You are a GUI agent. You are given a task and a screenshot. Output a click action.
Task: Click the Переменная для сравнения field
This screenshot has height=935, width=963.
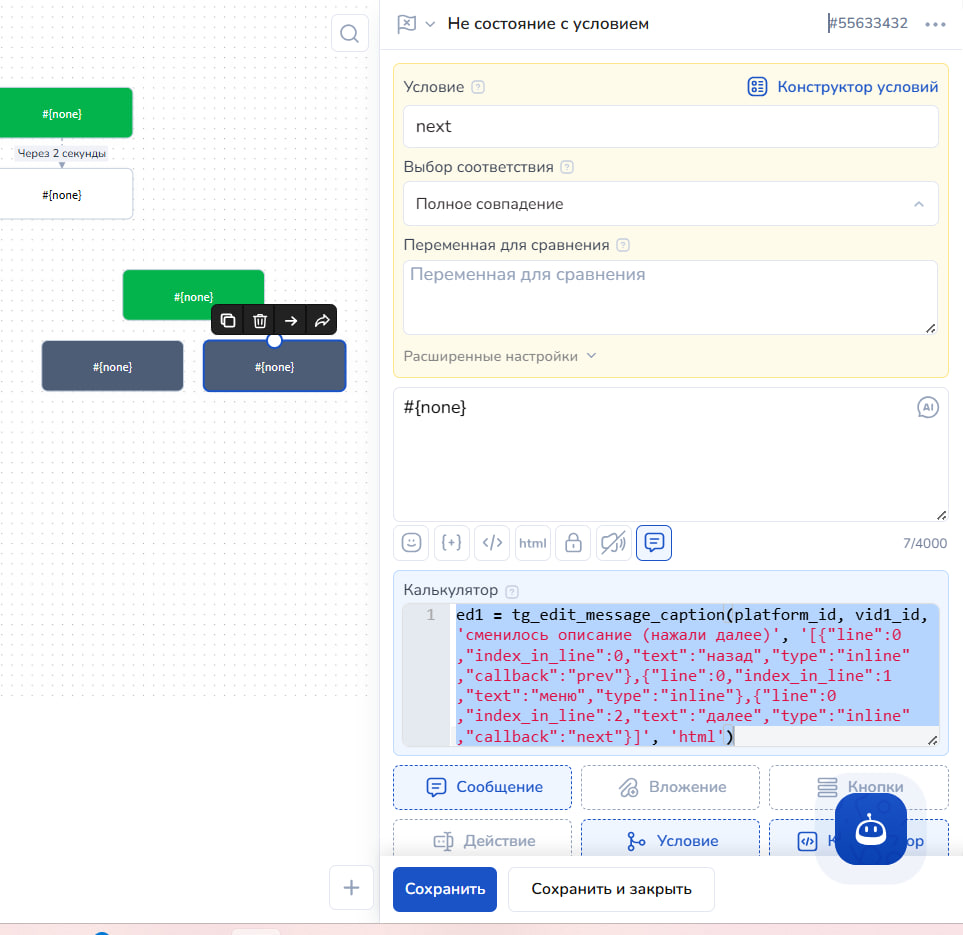(671, 297)
